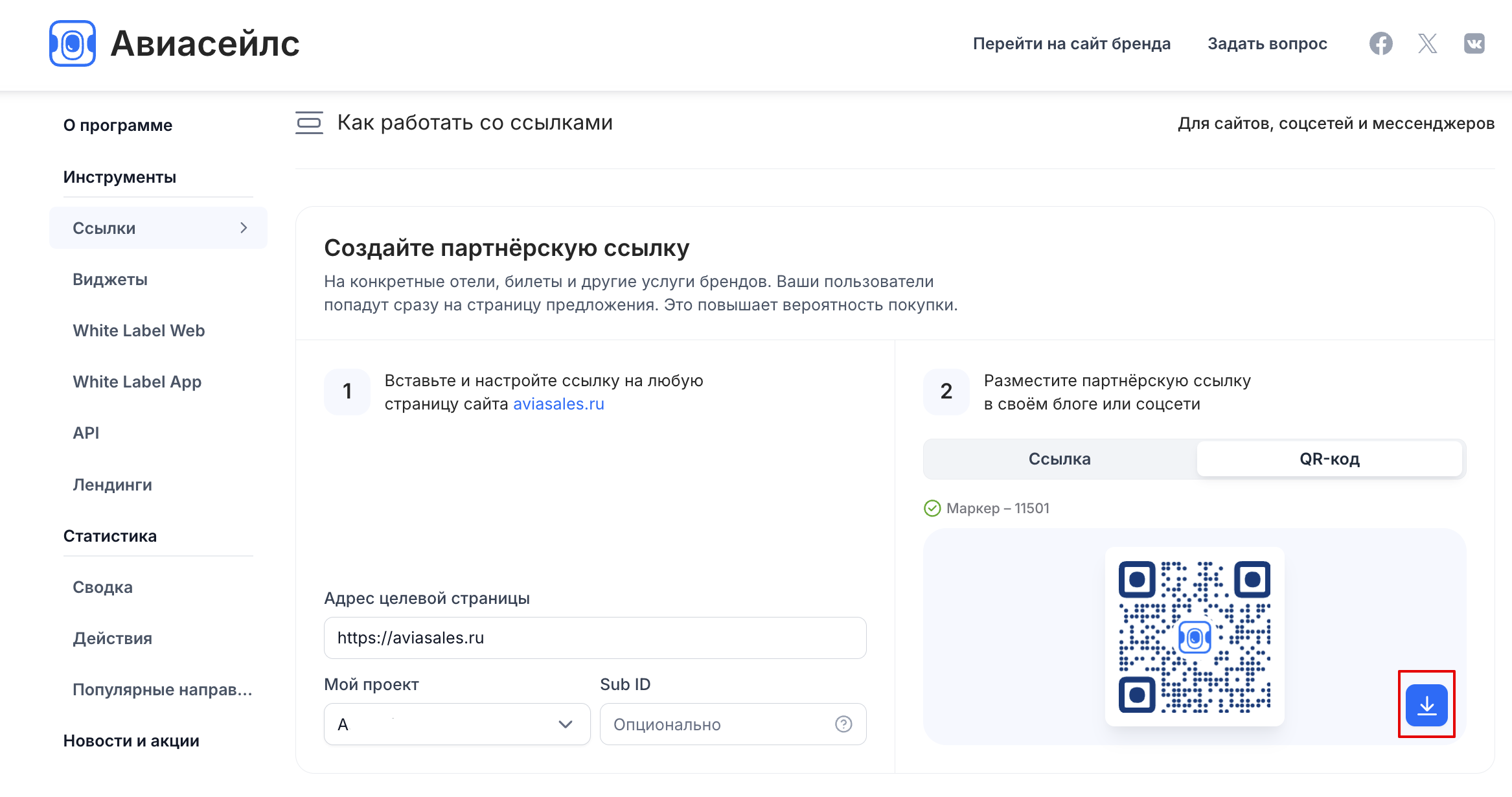The width and height of the screenshot is (1512, 797).
Task: Click the Маркер – 11501 label
Action: coord(998,508)
